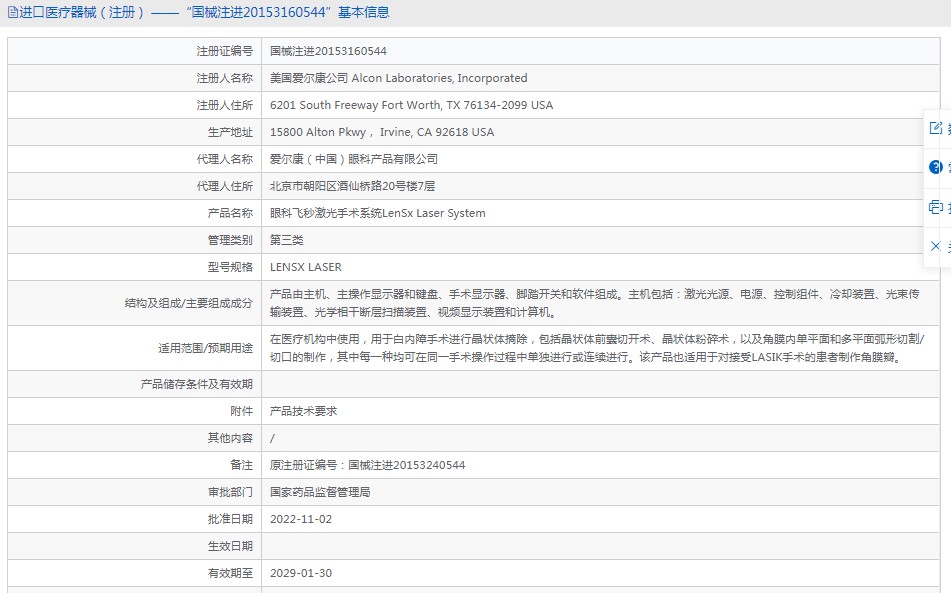Select registration number 国械注进20153160544 value cell
951x593 pixels.
click(x=328, y=51)
